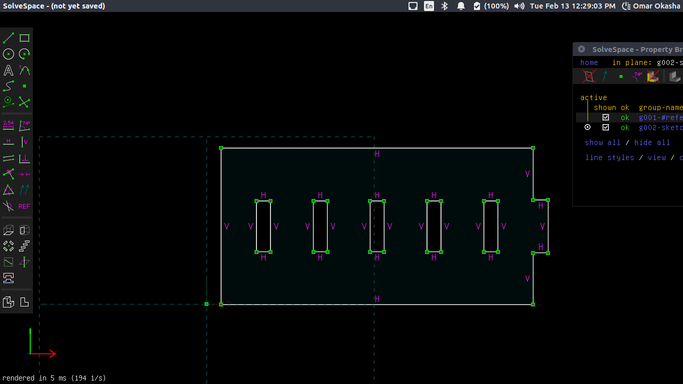Click the 'in plane:' text in Property Browser

click(631, 63)
